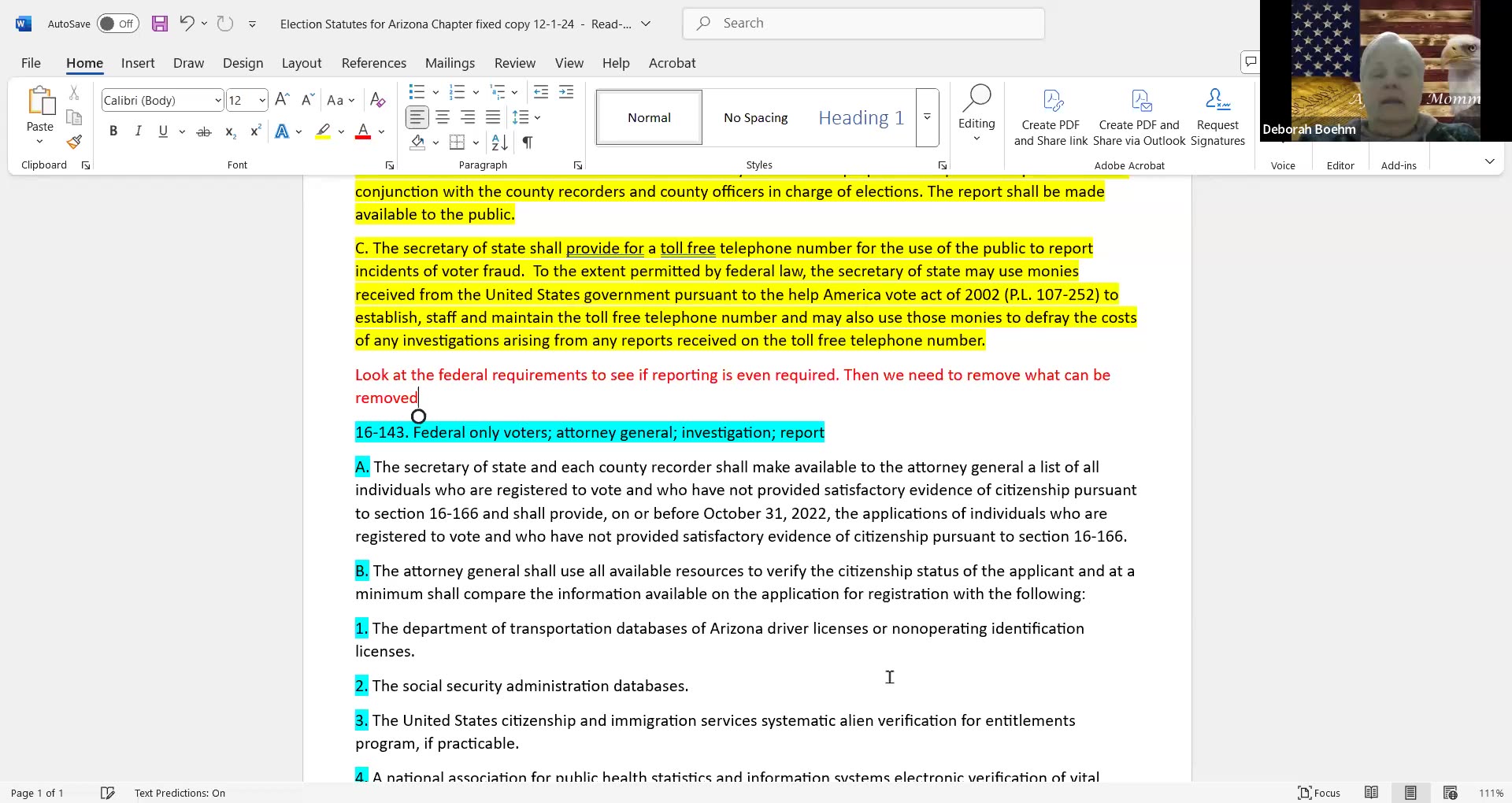The height and width of the screenshot is (803, 1512).
Task: Toggle AutoSave off switch
Action: pyautogui.click(x=117, y=24)
